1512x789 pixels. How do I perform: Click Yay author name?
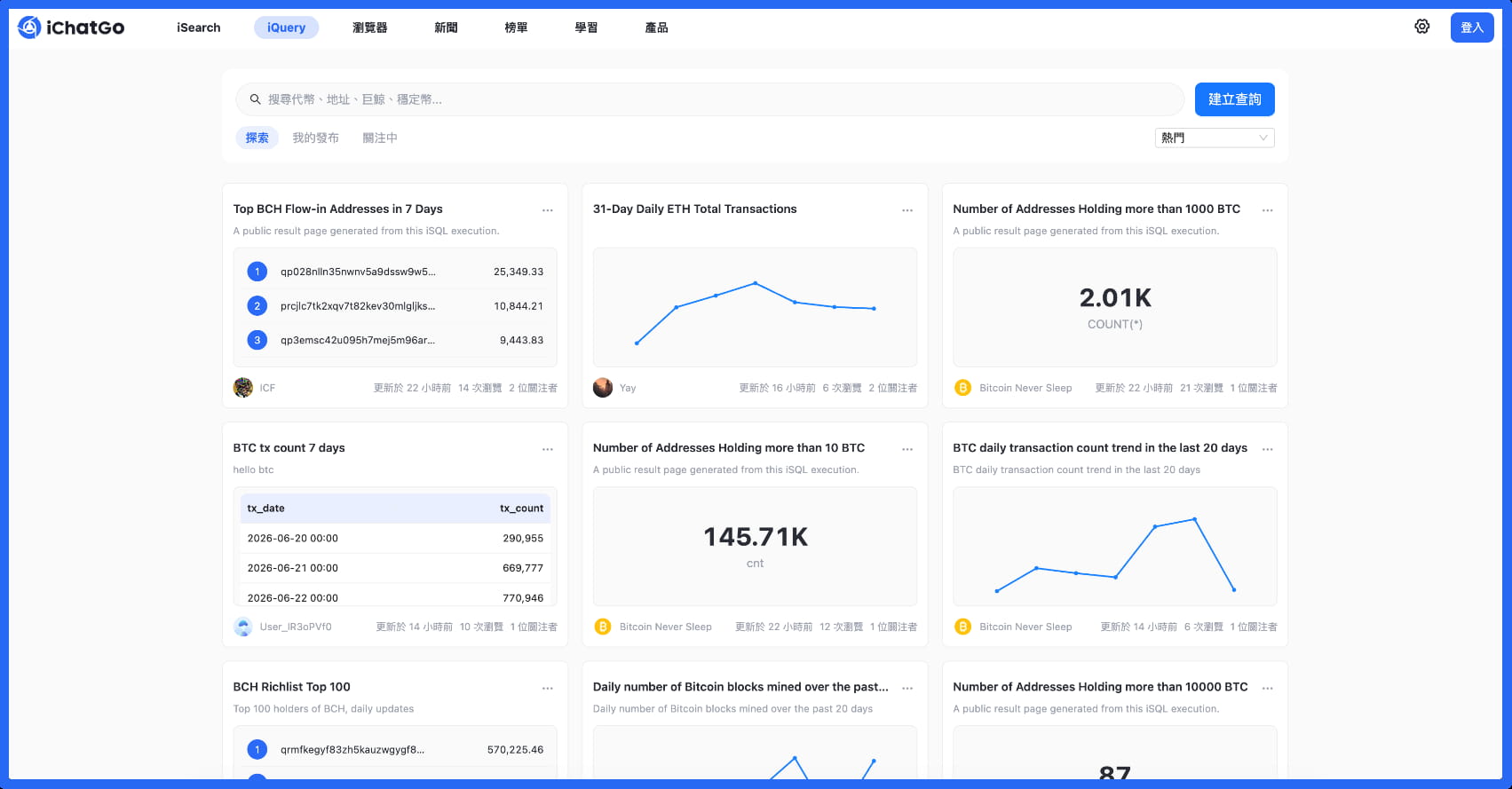628,388
